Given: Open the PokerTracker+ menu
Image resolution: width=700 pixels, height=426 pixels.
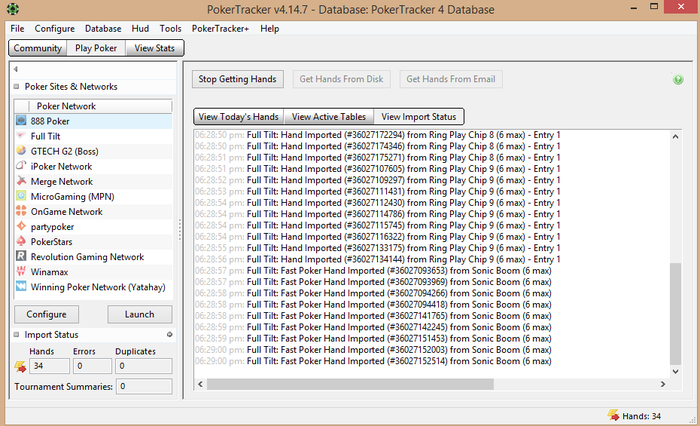Looking at the screenshot, I should [x=220, y=29].
